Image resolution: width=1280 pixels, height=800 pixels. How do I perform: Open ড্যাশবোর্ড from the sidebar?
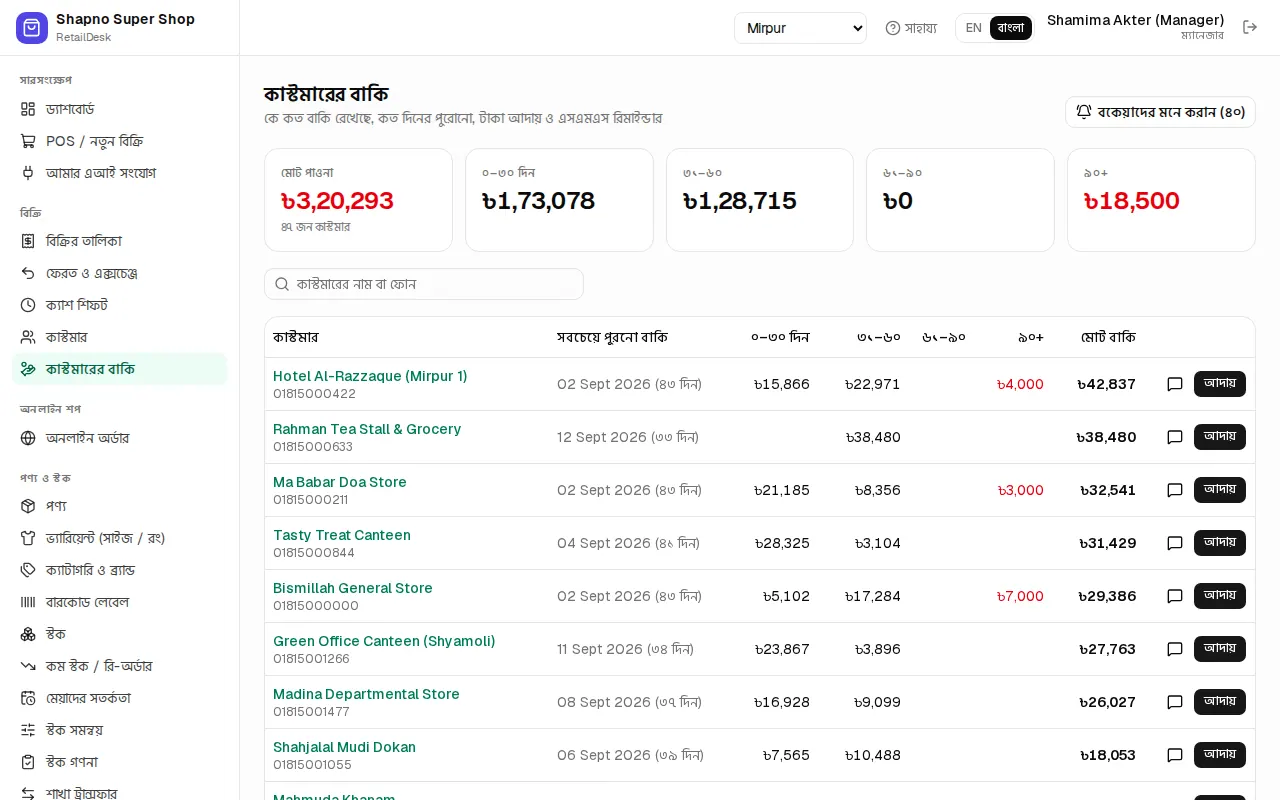(119, 109)
